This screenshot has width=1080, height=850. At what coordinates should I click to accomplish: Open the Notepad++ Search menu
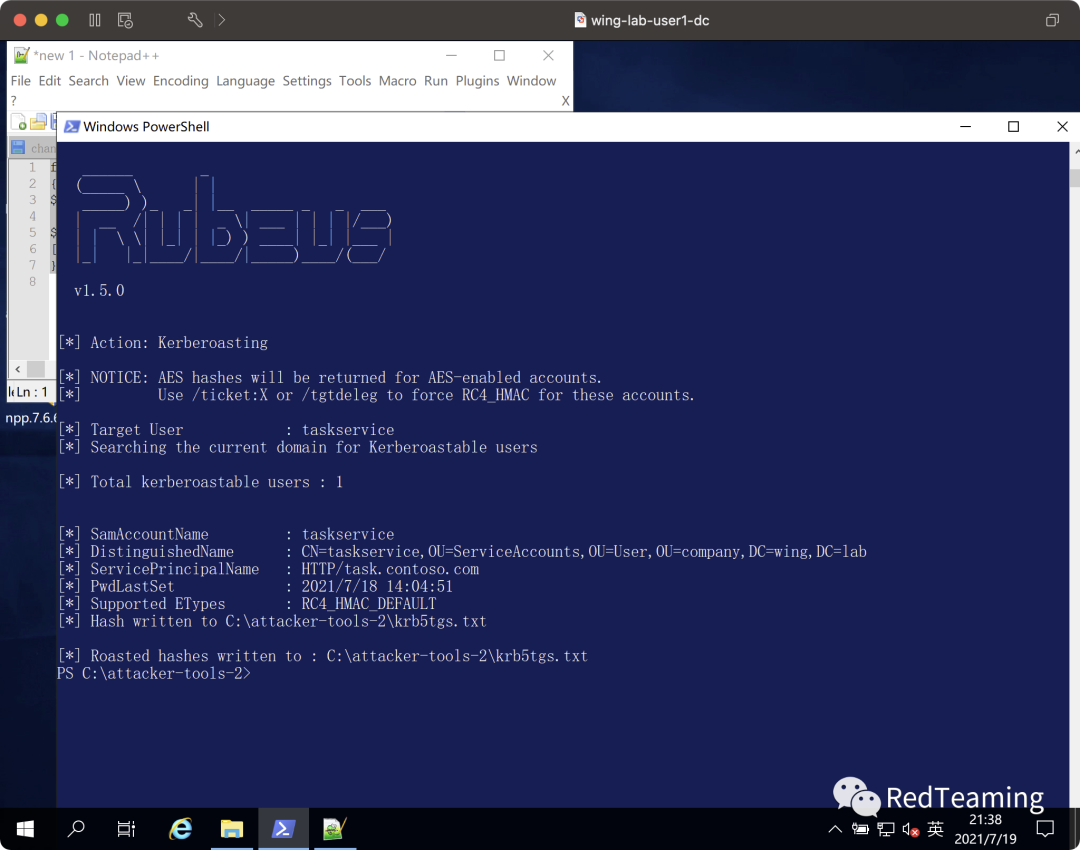(x=88, y=81)
